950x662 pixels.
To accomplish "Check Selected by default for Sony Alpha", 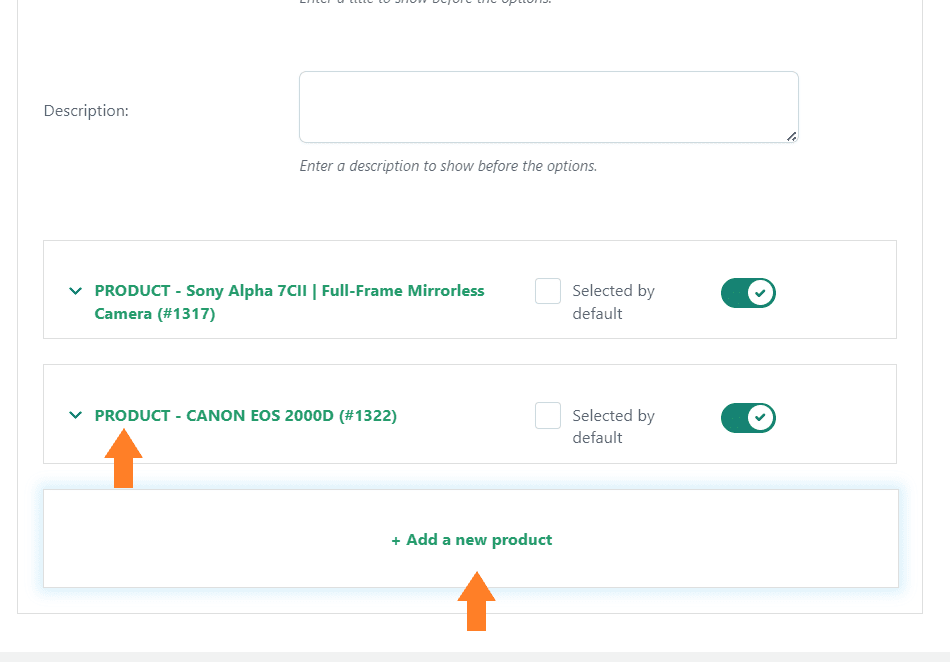I will point(548,291).
